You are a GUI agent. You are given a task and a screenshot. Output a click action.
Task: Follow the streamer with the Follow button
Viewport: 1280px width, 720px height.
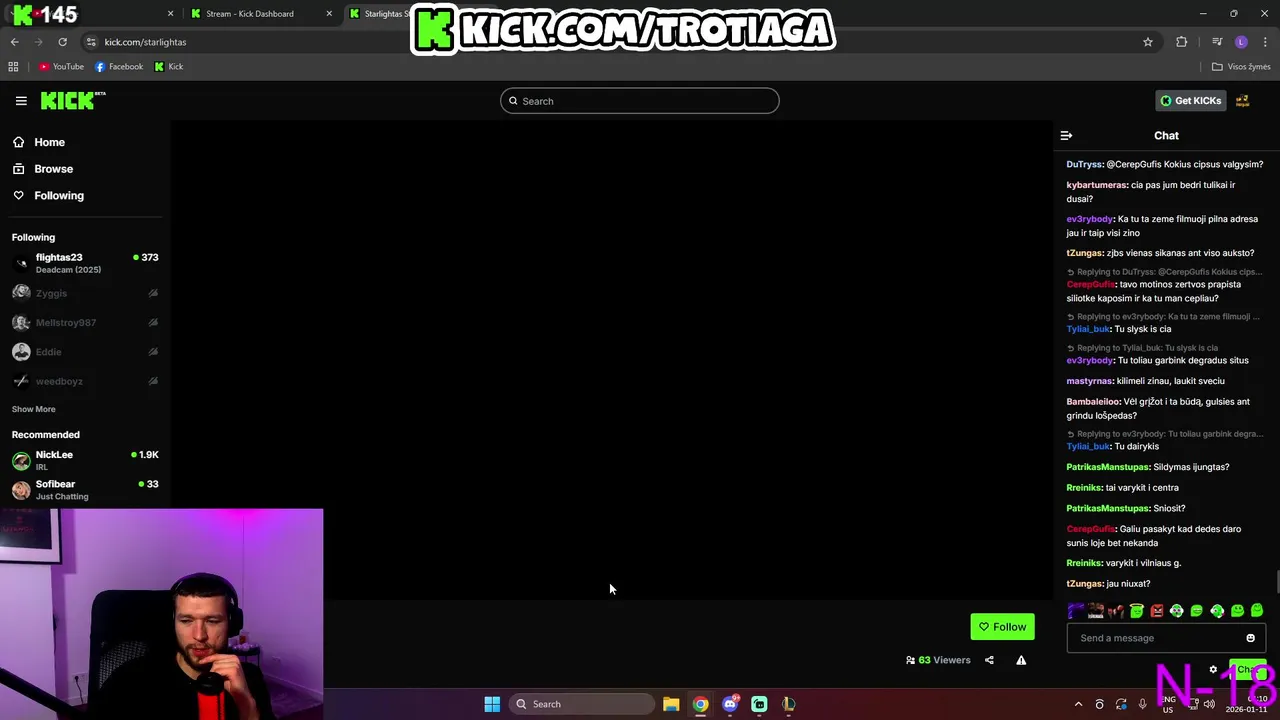click(1002, 627)
